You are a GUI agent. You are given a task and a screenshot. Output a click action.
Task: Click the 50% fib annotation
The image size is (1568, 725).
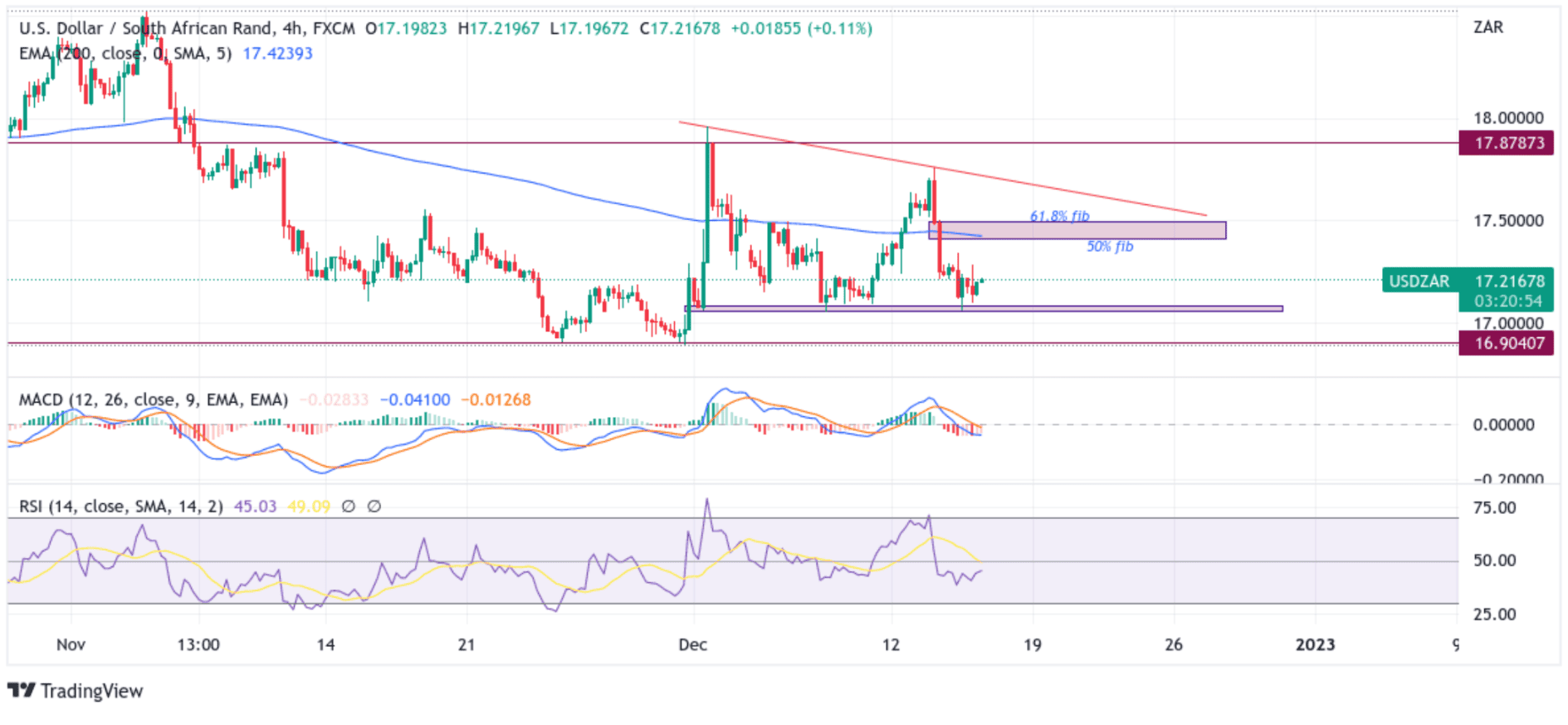click(1110, 247)
